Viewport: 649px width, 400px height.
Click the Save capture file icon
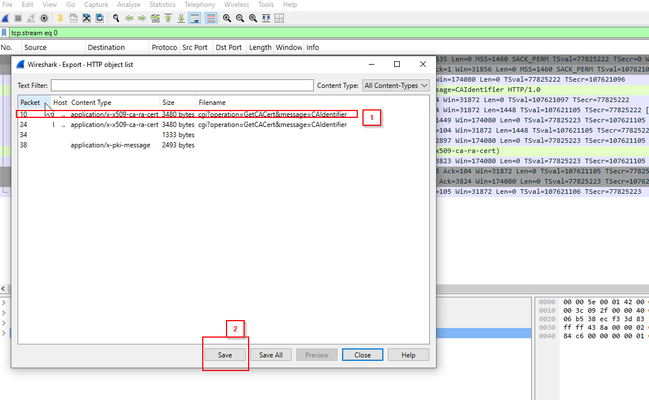click(73, 18)
